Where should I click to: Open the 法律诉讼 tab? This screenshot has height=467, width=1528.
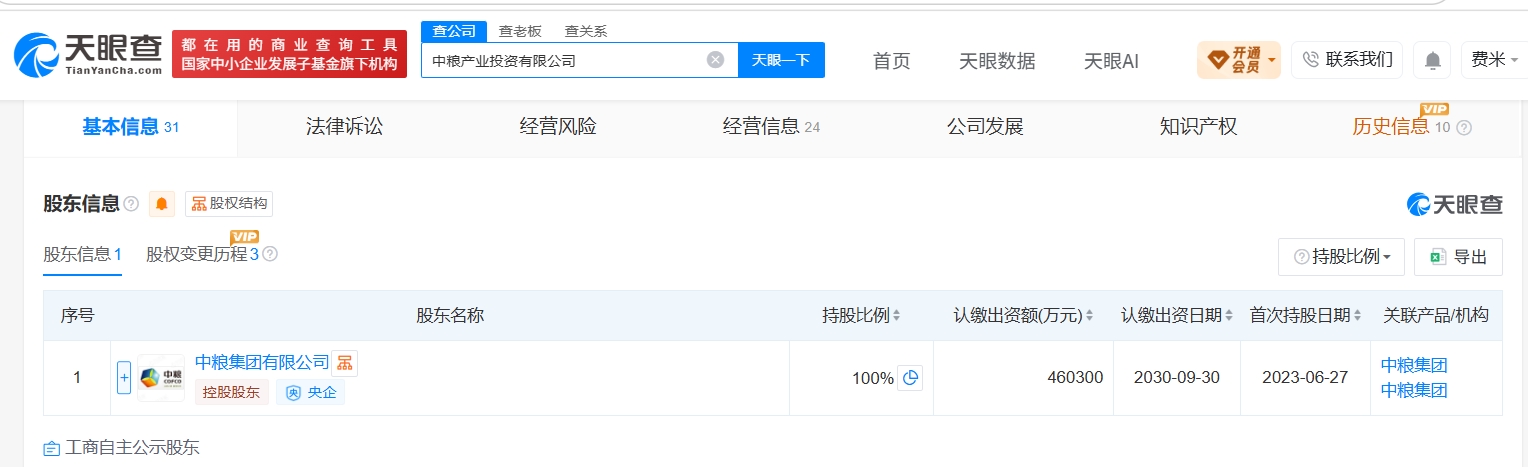coord(344,127)
